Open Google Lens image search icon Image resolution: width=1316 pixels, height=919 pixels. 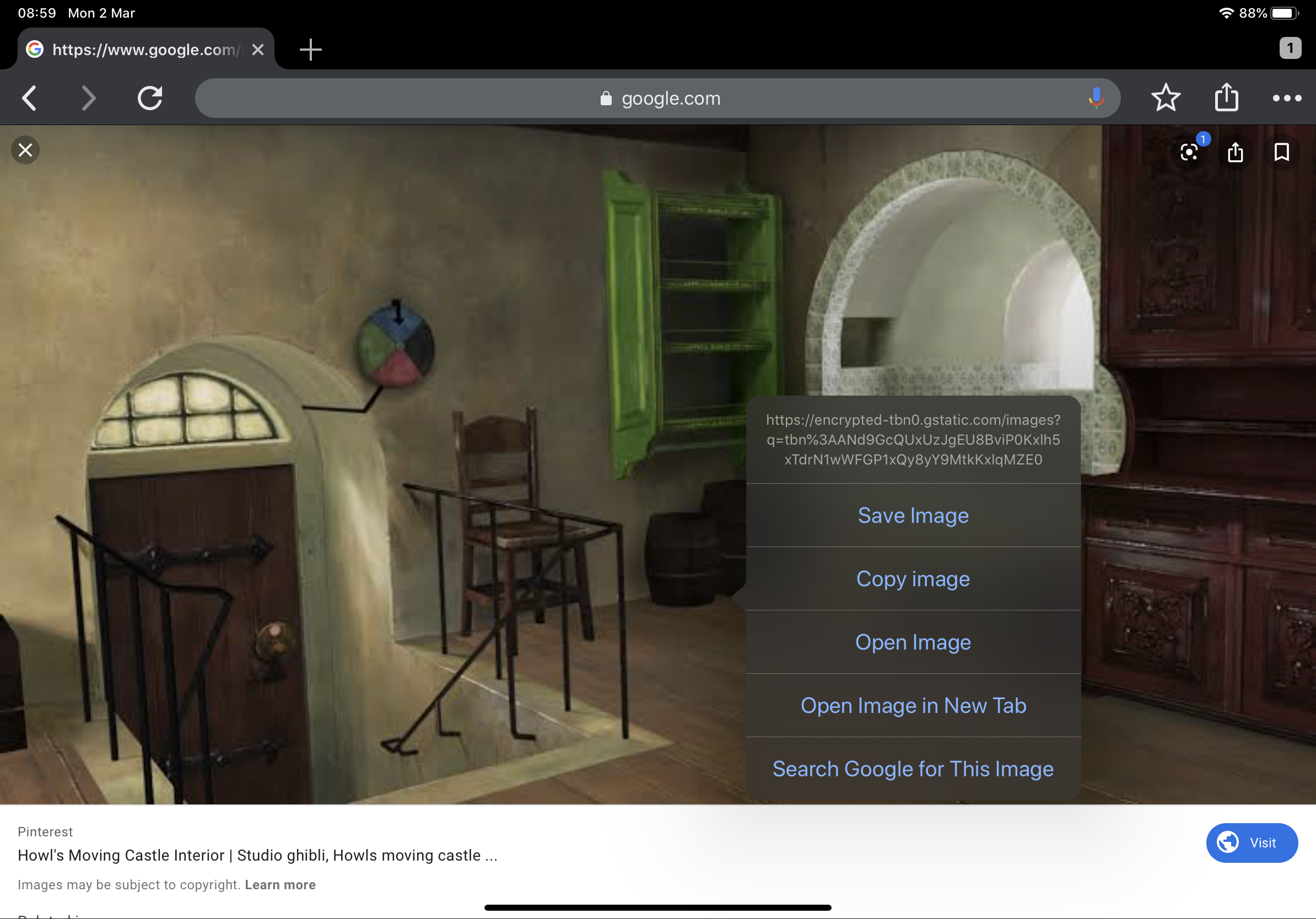tap(1190, 152)
